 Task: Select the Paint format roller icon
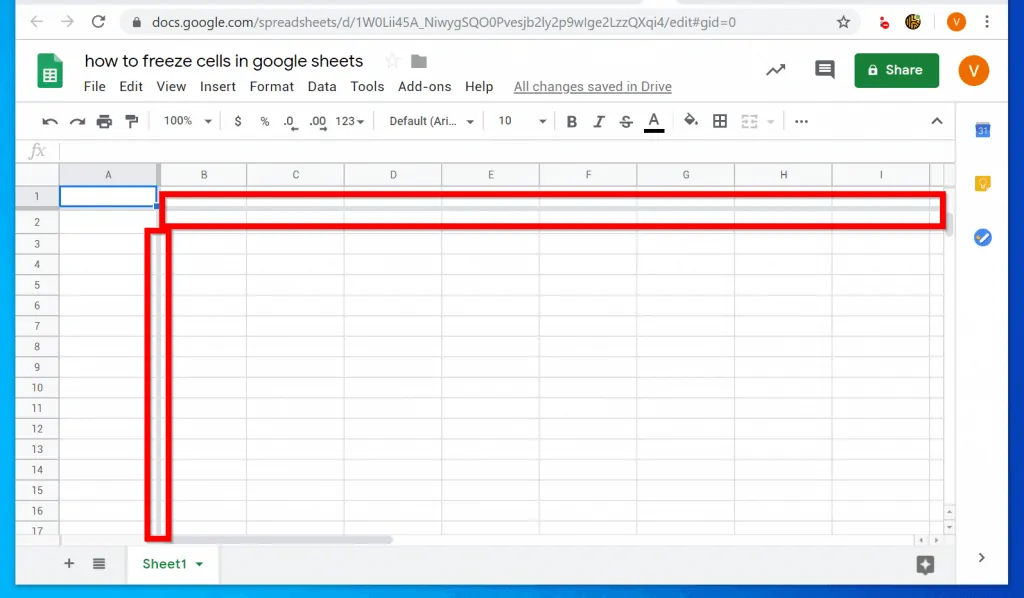click(131, 121)
